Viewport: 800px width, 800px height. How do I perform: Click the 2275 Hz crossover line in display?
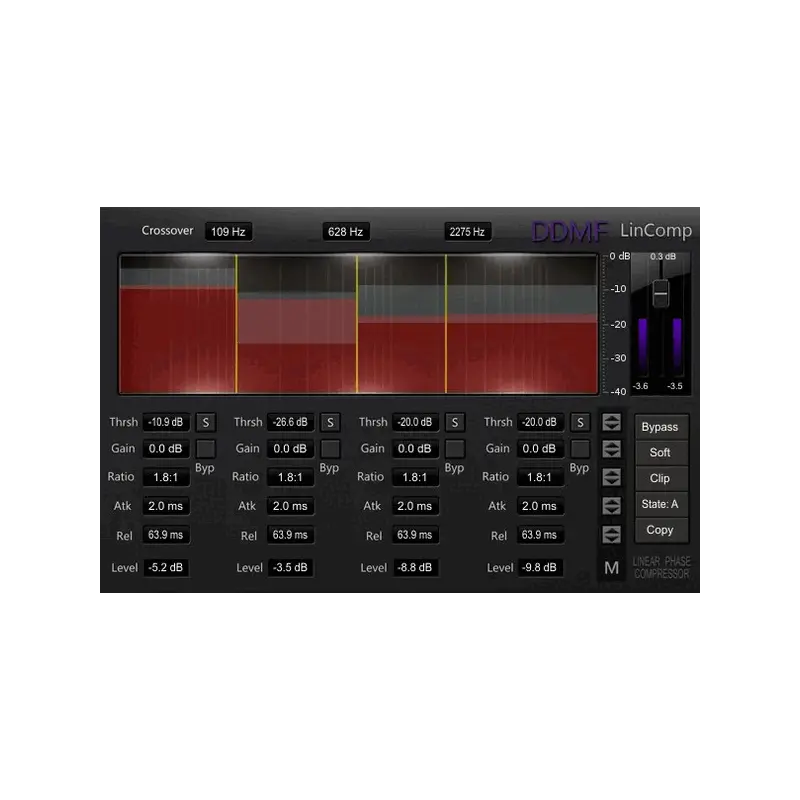pos(446,324)
